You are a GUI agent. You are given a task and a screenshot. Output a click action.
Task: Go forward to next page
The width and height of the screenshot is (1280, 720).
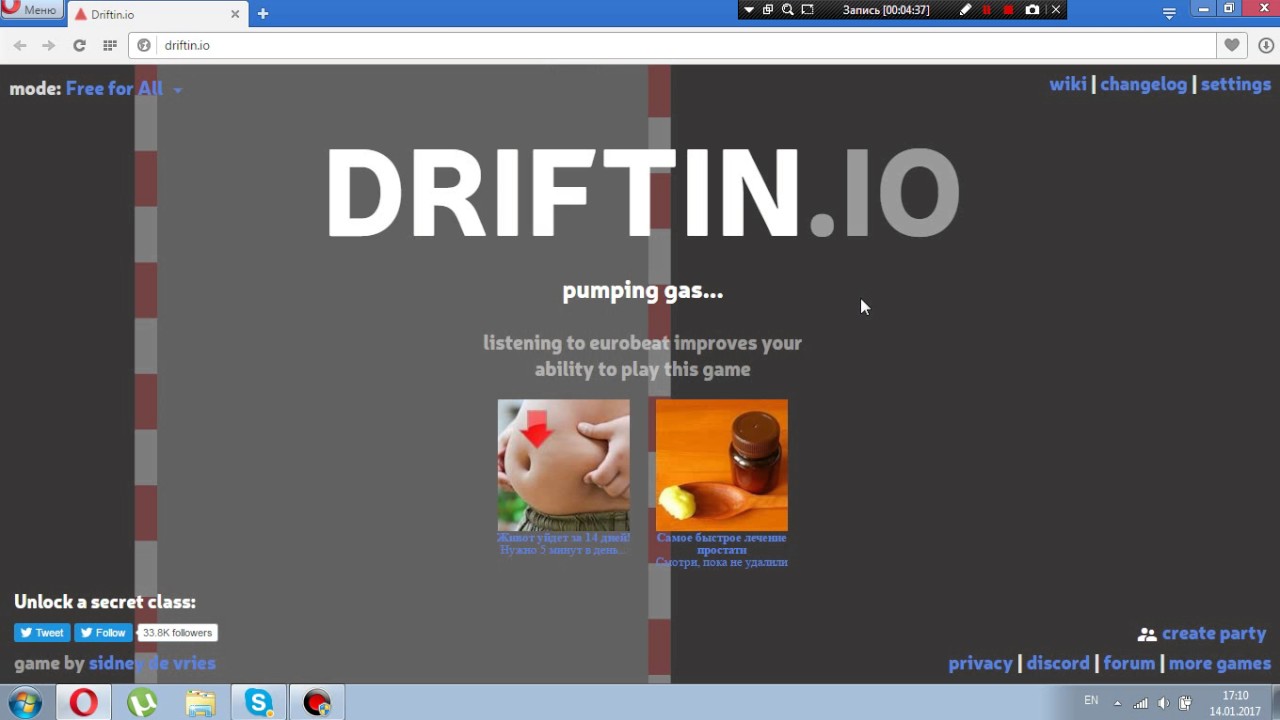48,45
